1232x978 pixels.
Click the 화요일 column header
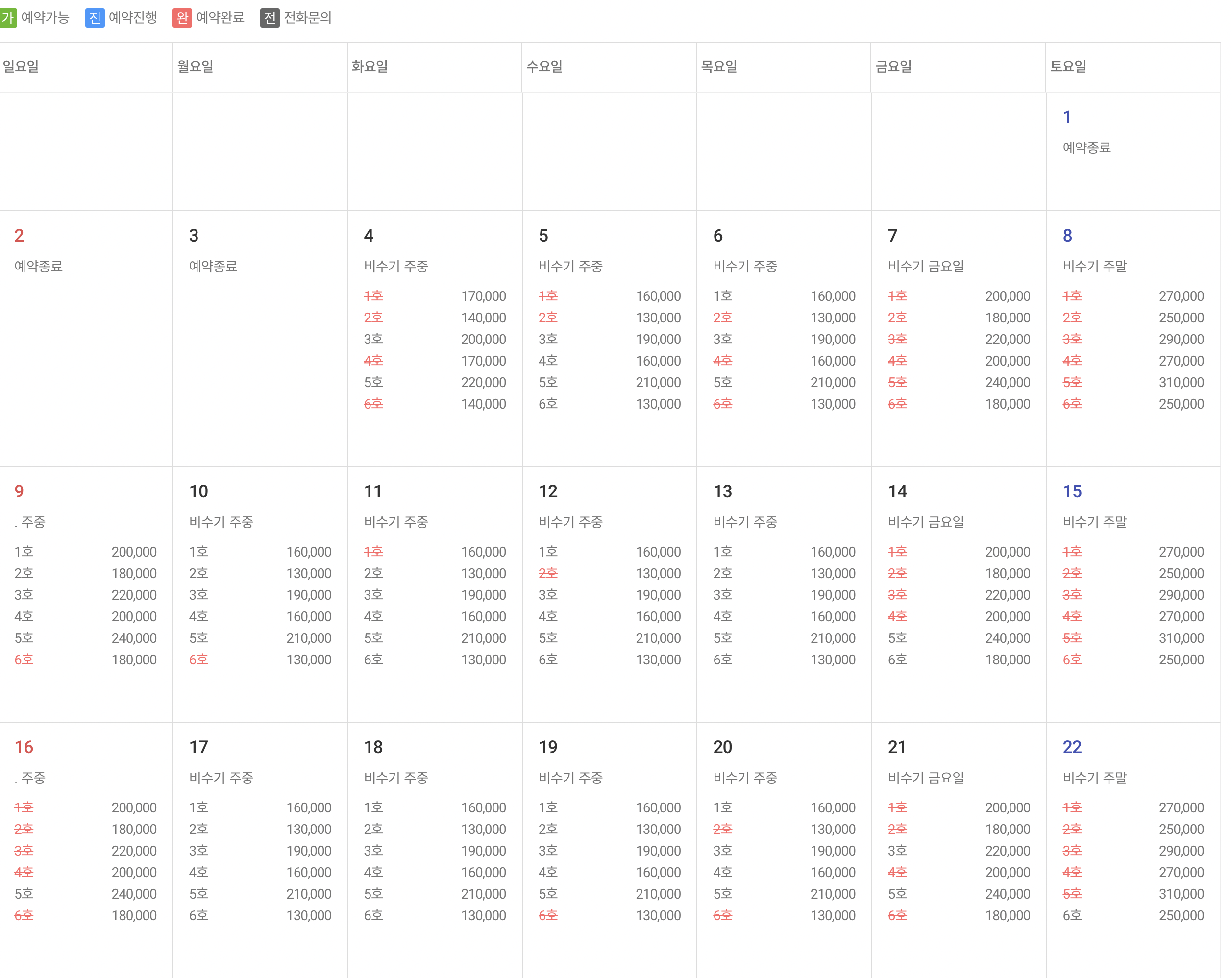(370, 66)
